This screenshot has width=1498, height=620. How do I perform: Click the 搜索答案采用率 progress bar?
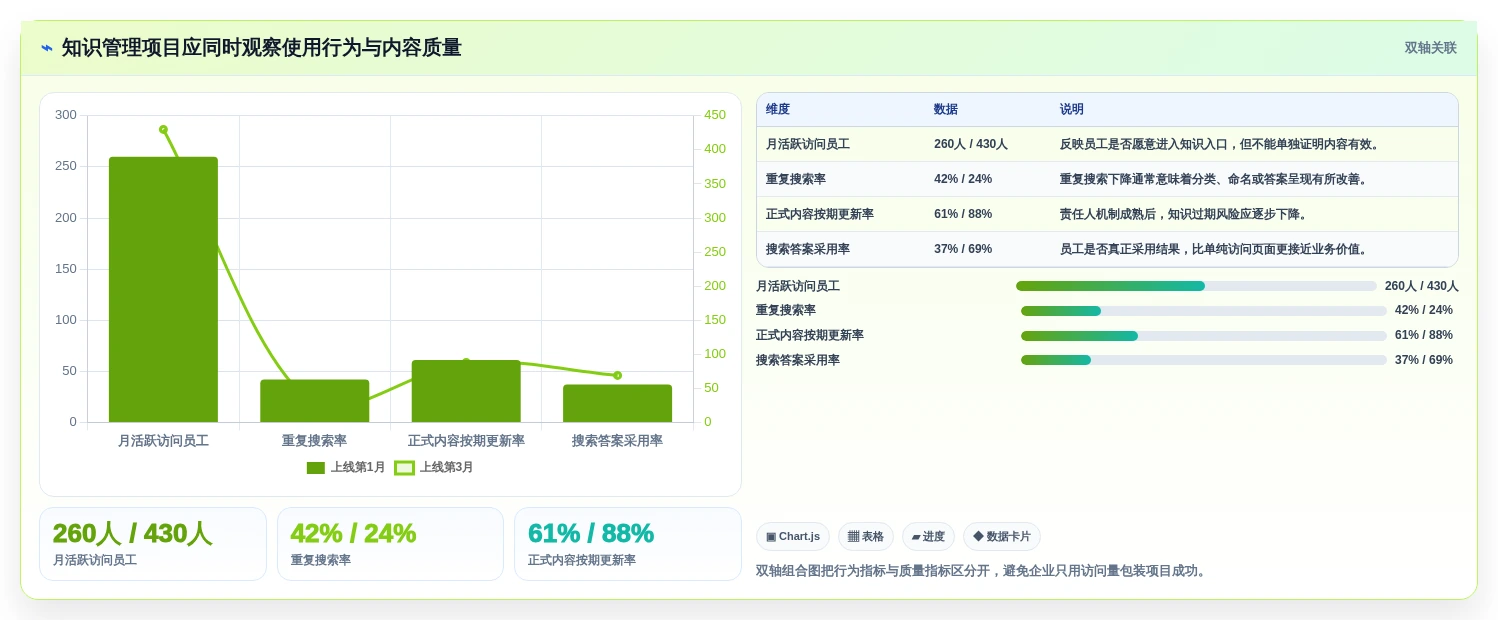(x=1204, y=360)
